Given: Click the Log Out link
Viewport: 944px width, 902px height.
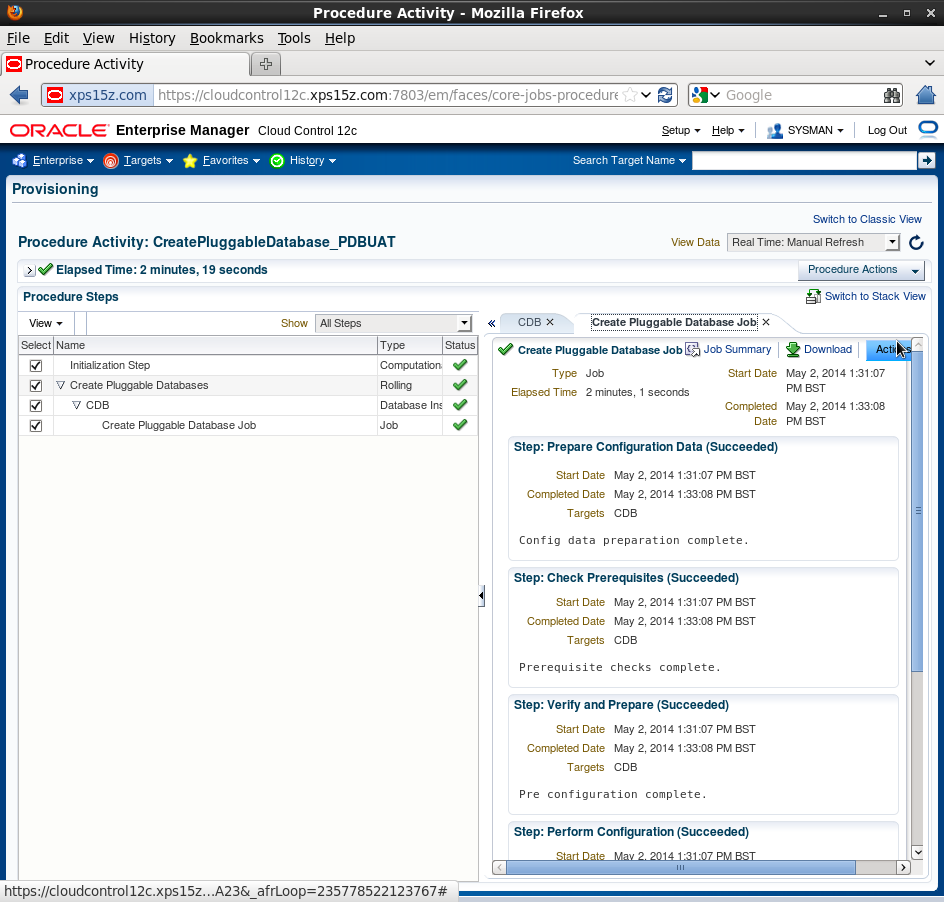Looking at the screenshot, I should click(x=887, y=131).
